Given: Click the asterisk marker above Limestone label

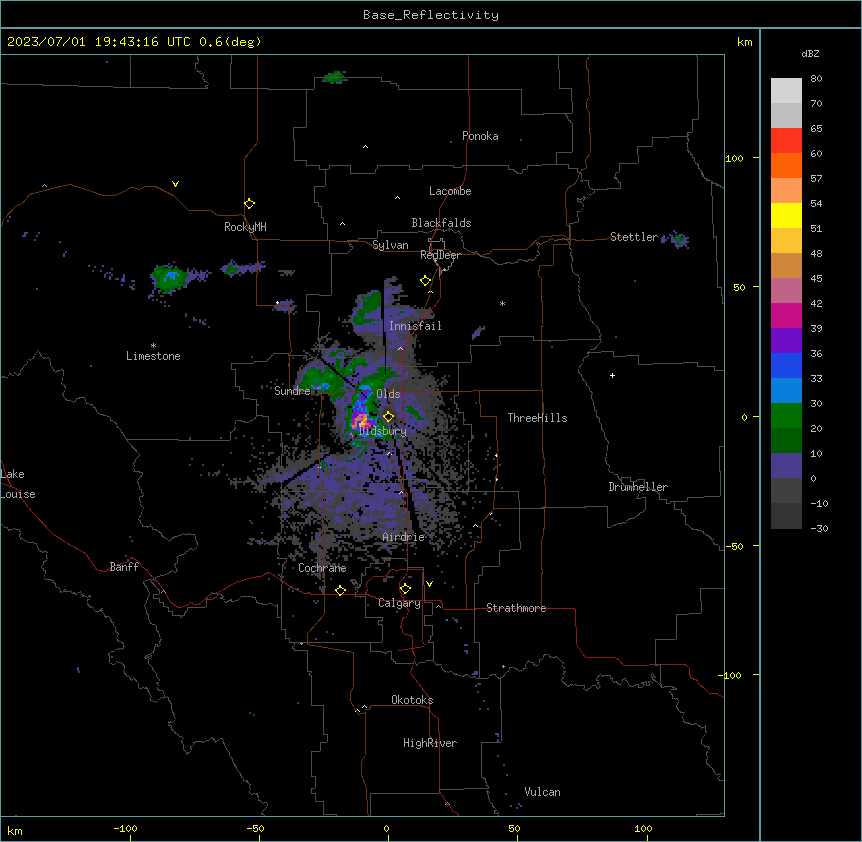Looking at the screenshot, I should coord(153,346).
